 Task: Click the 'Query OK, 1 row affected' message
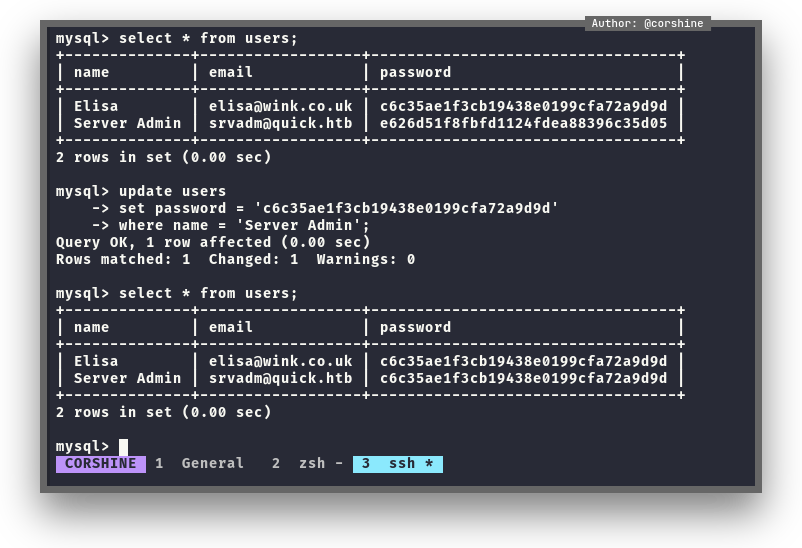pyautogui.click(x=213, y=242)
